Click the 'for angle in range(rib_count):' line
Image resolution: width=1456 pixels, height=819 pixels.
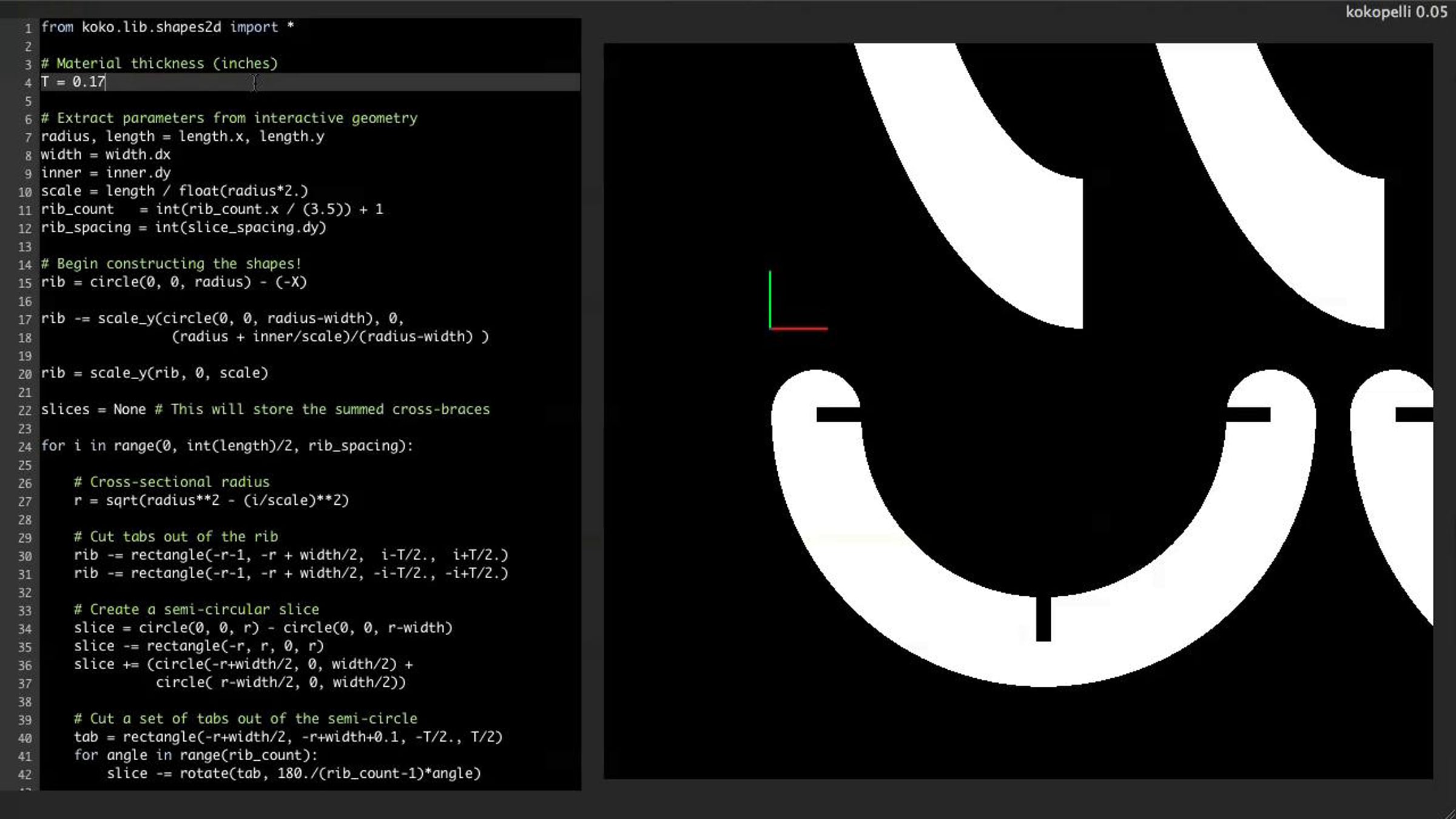tap(195, 755)
